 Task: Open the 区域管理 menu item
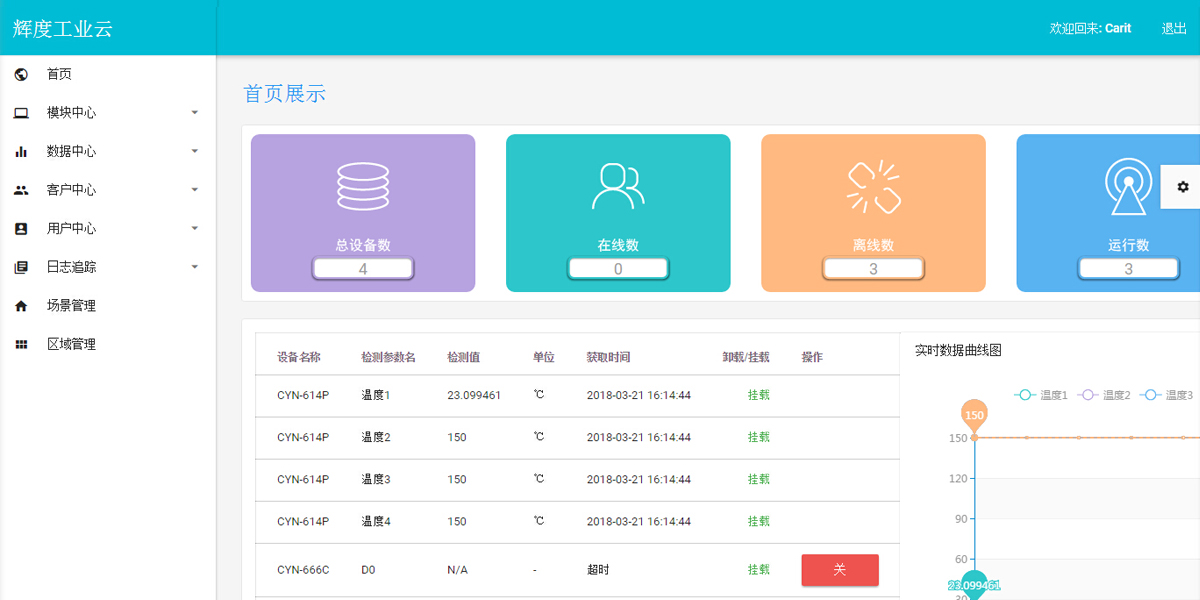[x=71, y=344]
